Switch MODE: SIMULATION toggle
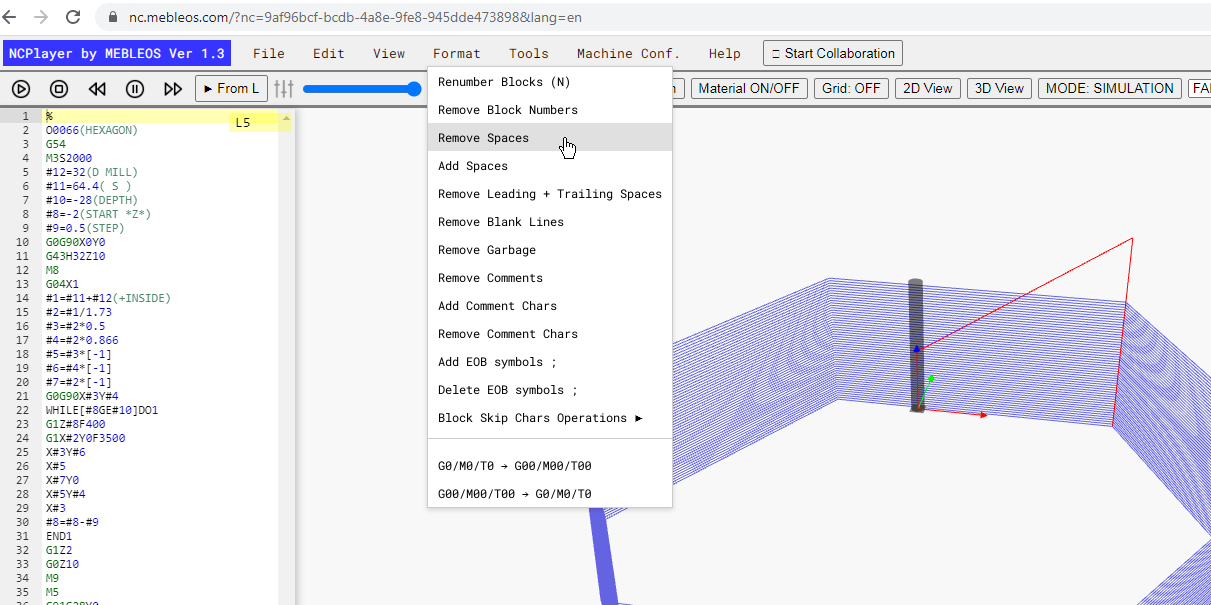Viewport: 1211px width, 605px height. 1110,88
